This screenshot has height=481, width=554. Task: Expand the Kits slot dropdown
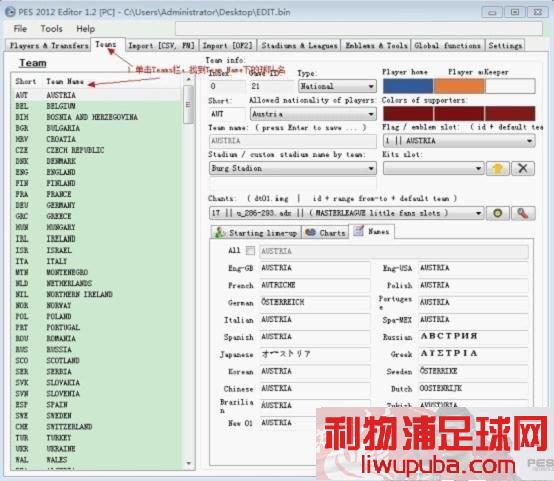point(433,168)
